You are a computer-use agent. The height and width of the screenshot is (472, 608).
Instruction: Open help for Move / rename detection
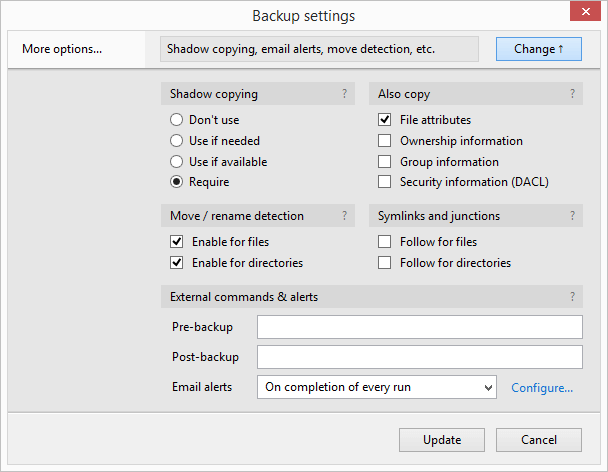click(x=344, y=215)
